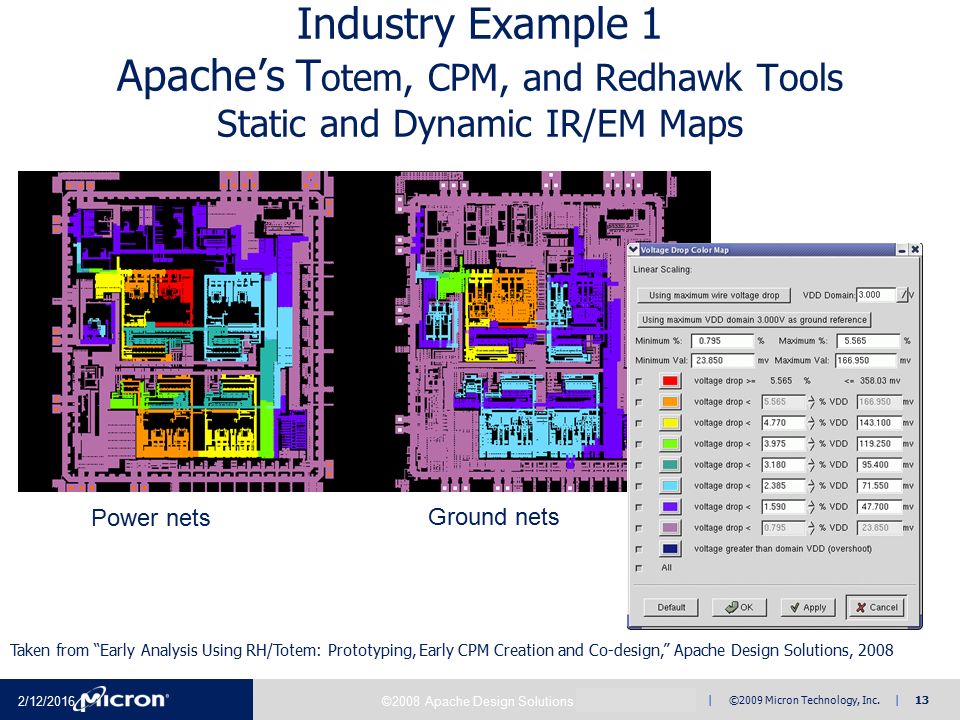
Task: Tick the checkbox for the orange 5.565 row
Action: [639, 402]
